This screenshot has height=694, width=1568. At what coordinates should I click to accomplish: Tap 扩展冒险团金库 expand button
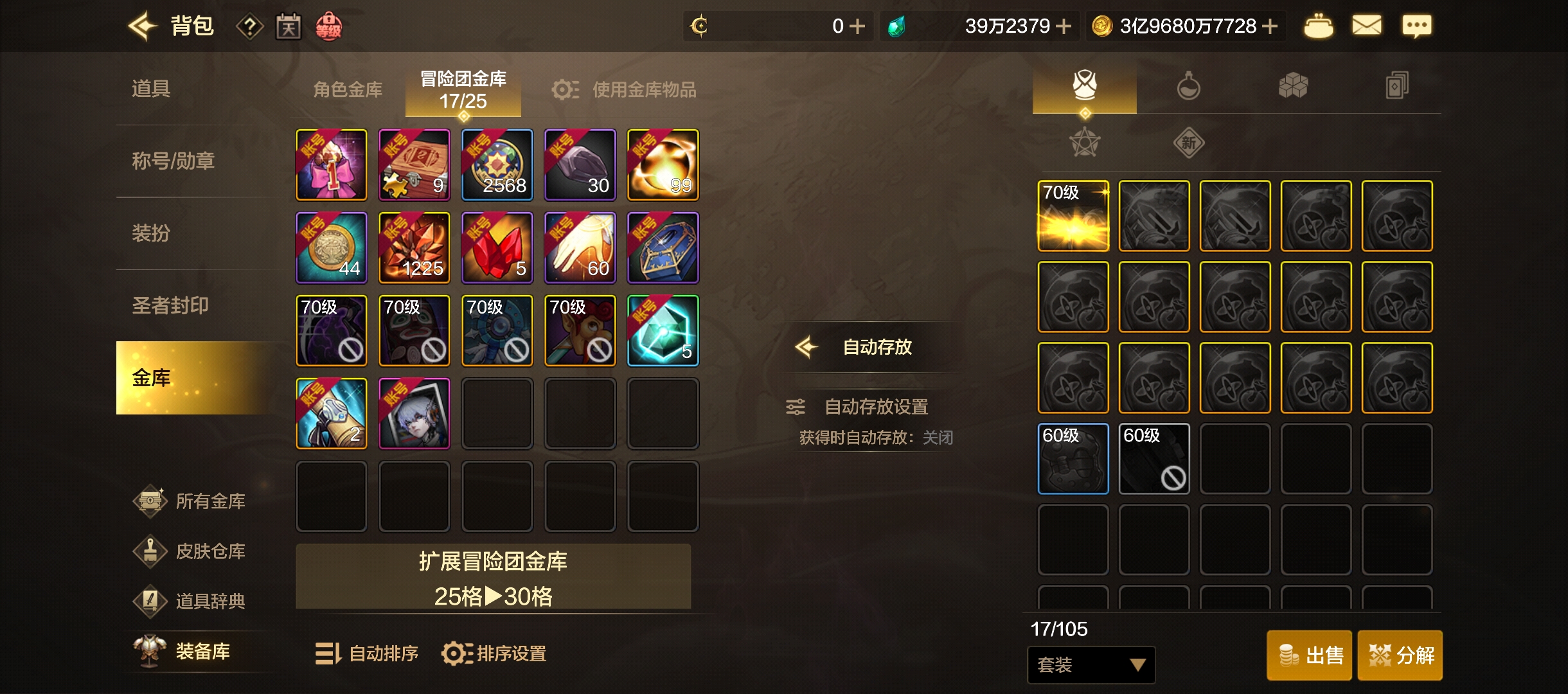pyautogui.click(x=493, y=577)
